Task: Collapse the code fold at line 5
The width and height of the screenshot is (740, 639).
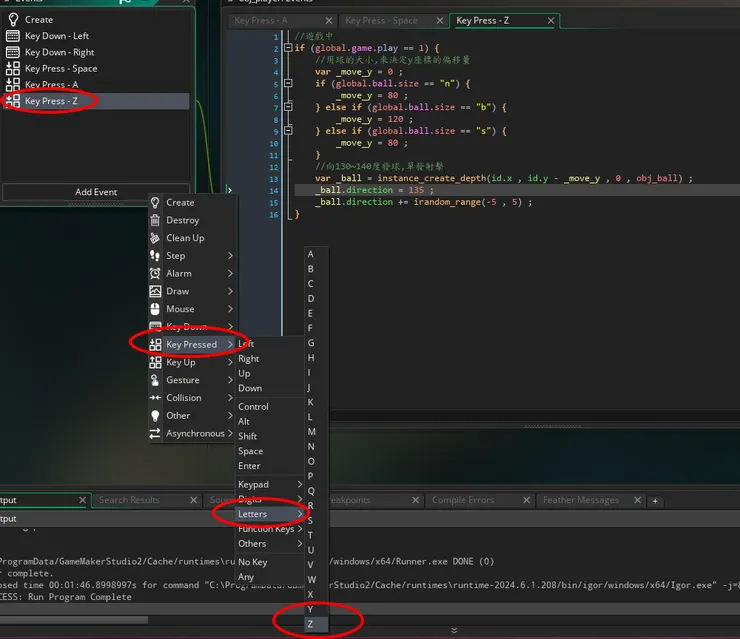Action: point(288,83)
